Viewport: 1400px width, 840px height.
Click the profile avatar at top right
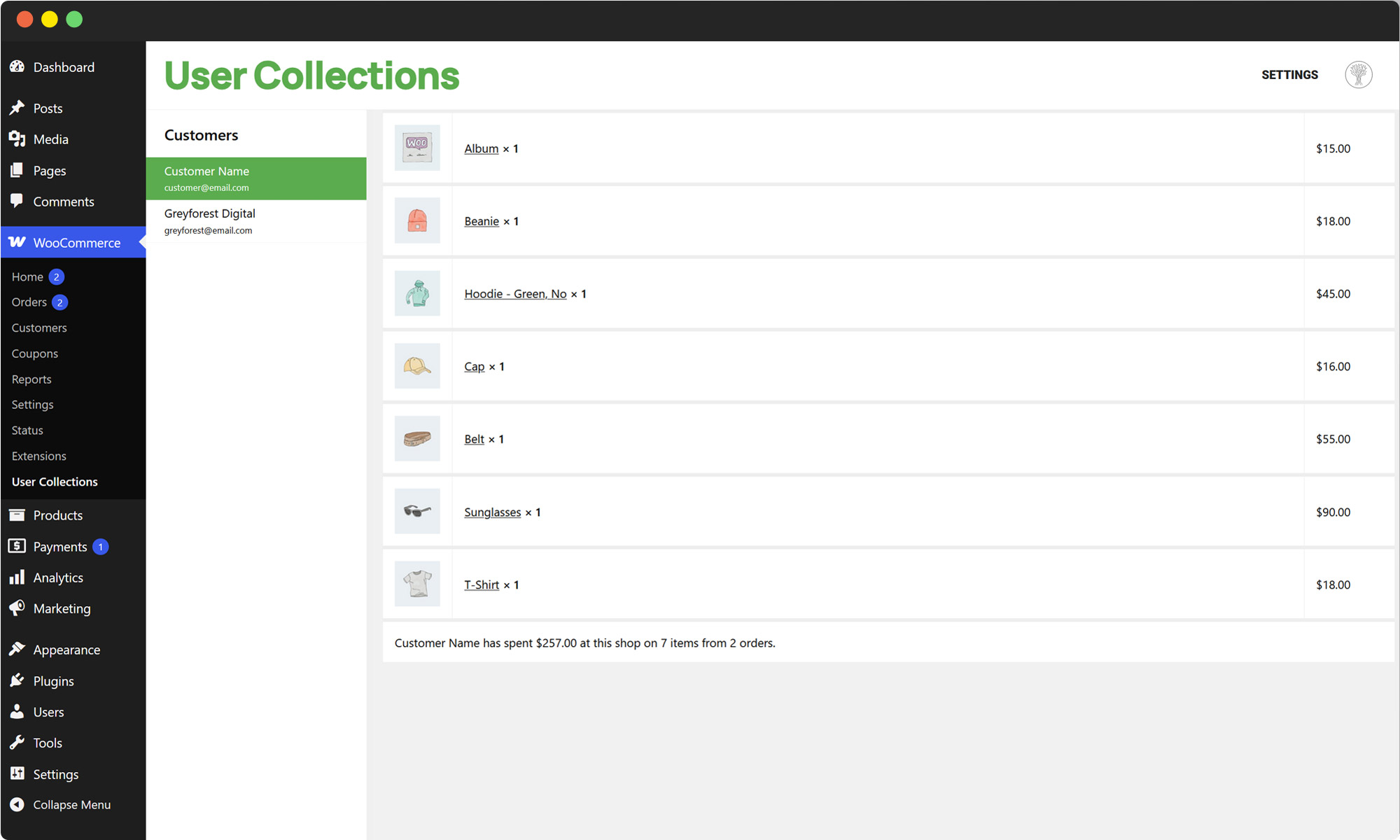tap(1358, 74)
